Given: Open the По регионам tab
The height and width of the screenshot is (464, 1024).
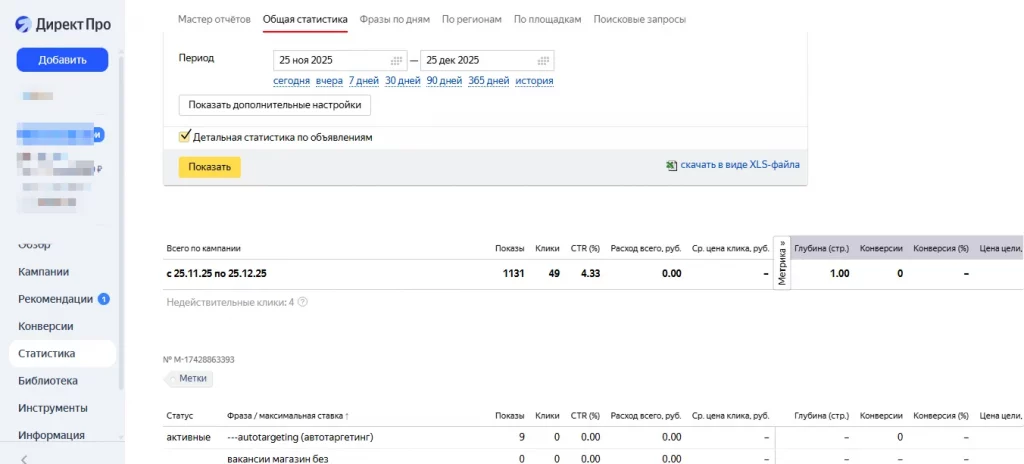Looking at the screenshot, I should 472,19.
